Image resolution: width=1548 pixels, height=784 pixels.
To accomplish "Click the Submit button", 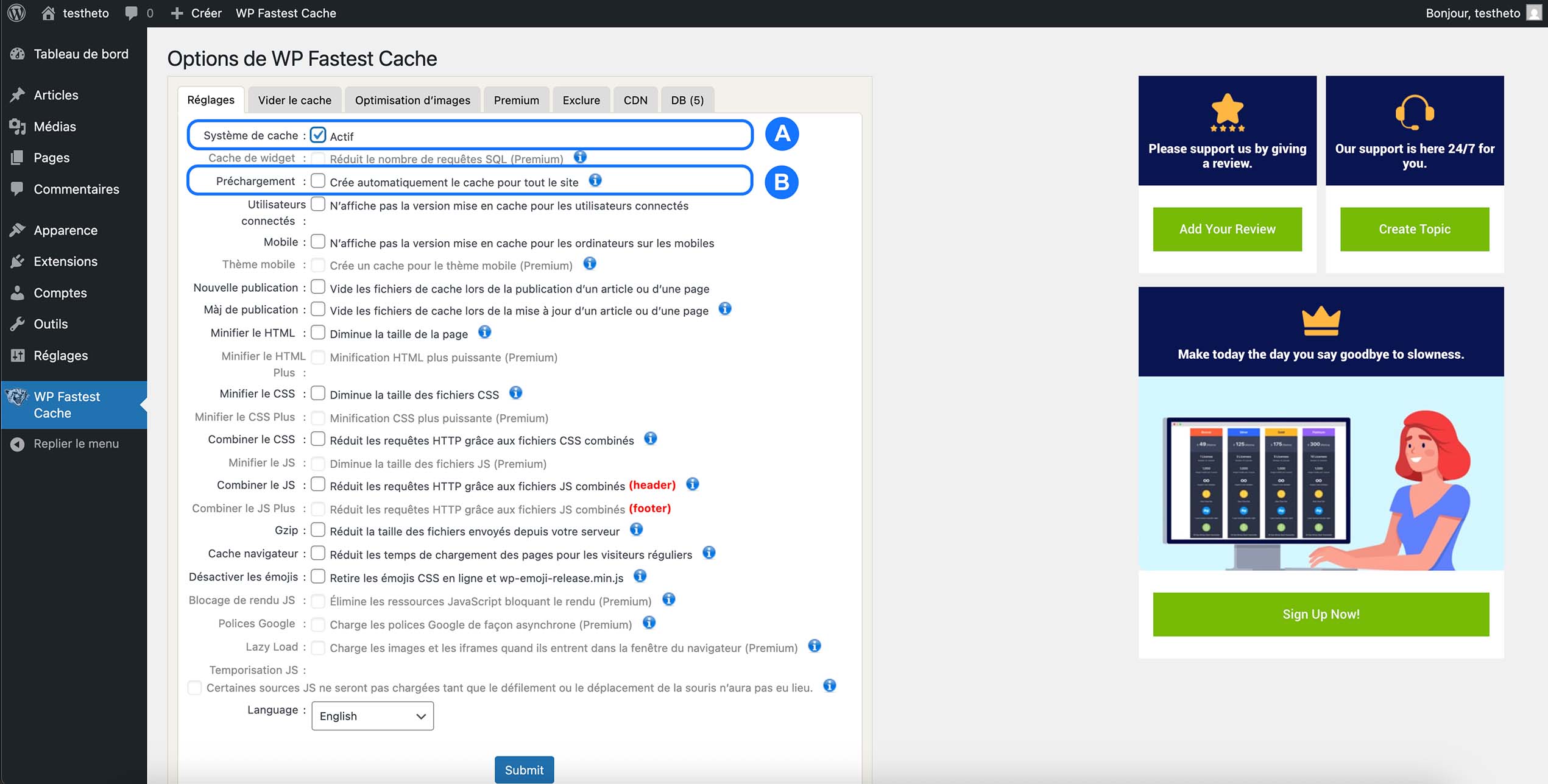I will (524, 769).
